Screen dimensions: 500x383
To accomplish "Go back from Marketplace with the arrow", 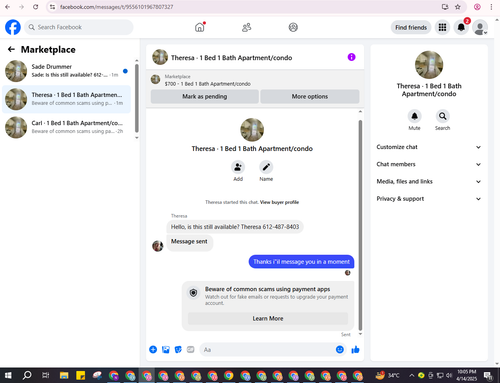I will [11, 49].
